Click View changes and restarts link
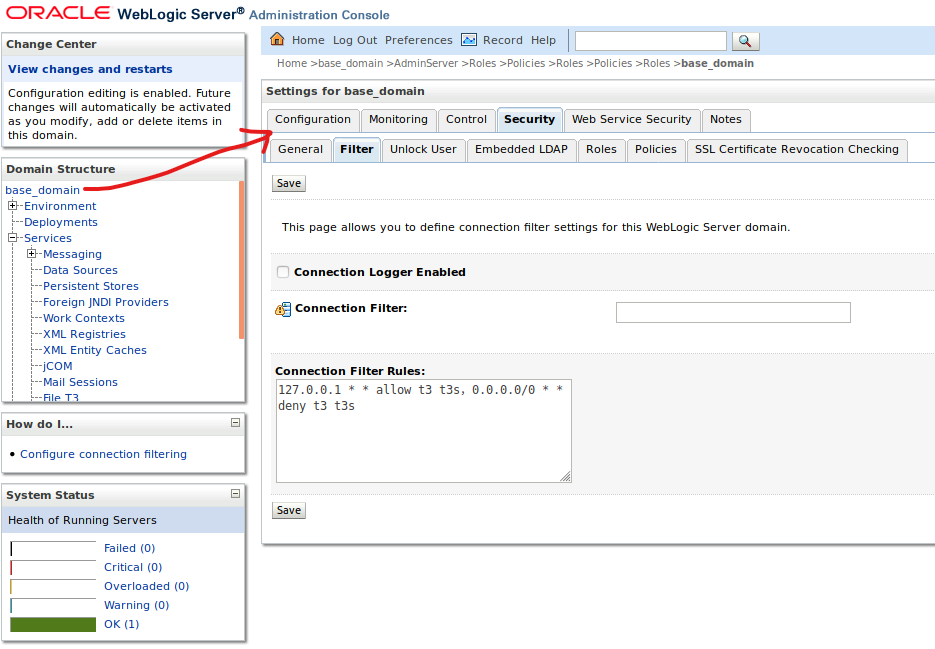This screenshot has height=649, width=935. click(90, 69)
